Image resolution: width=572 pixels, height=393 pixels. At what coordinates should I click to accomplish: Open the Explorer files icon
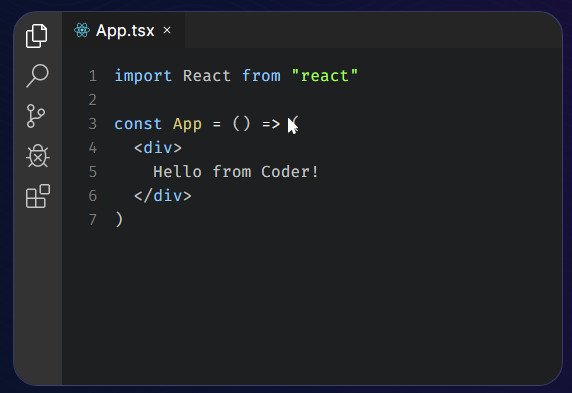coord(36,36)
